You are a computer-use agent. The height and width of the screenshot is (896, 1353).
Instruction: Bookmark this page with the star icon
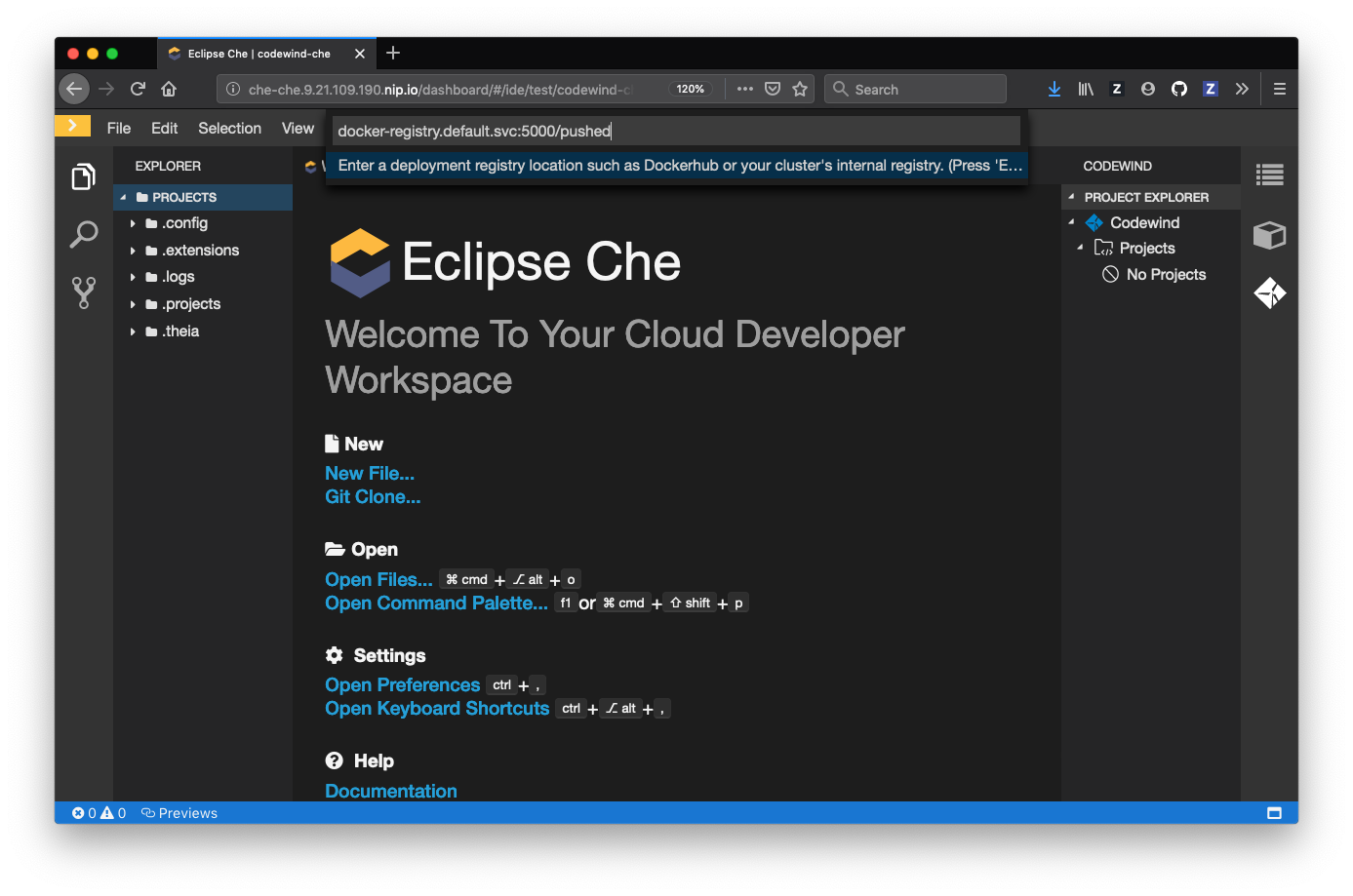800,89
